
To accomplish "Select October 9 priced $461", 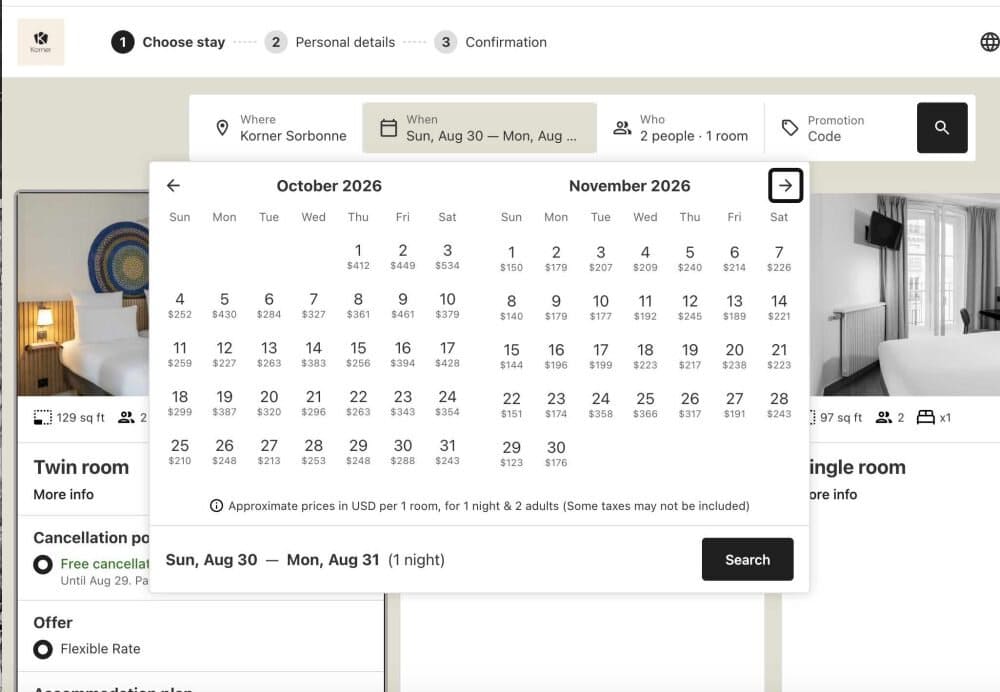I will click(x=403, y=306).
